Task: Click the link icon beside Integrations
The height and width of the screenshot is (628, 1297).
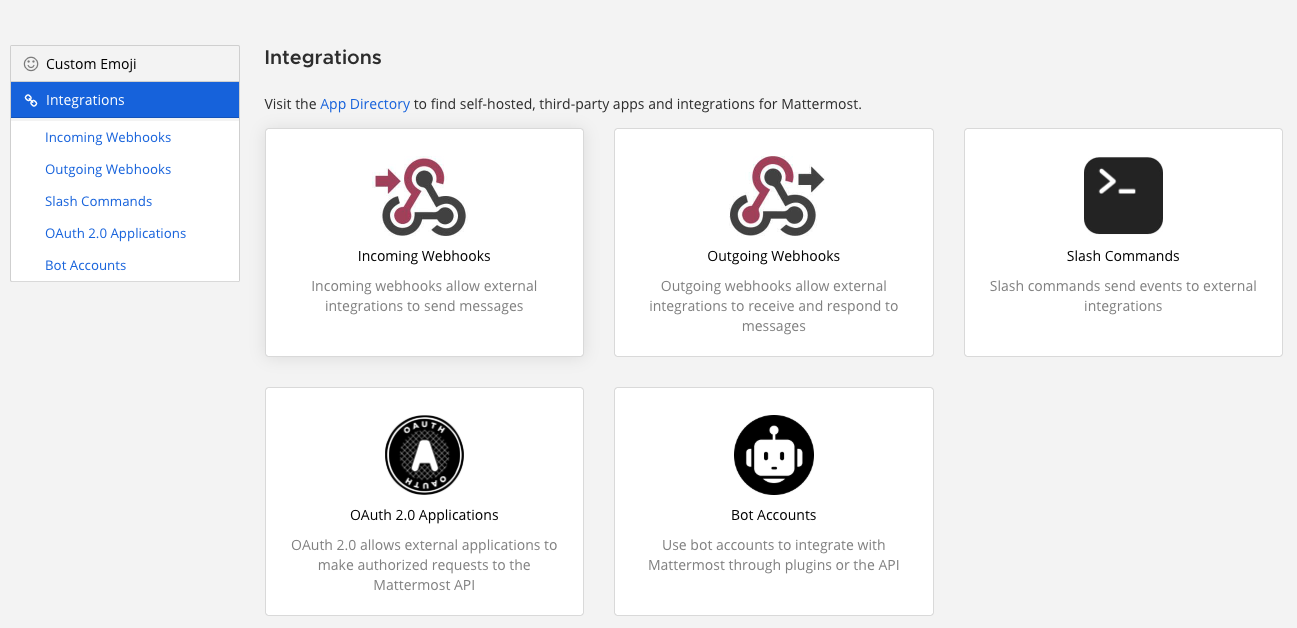Action: (x=31, y=99)
